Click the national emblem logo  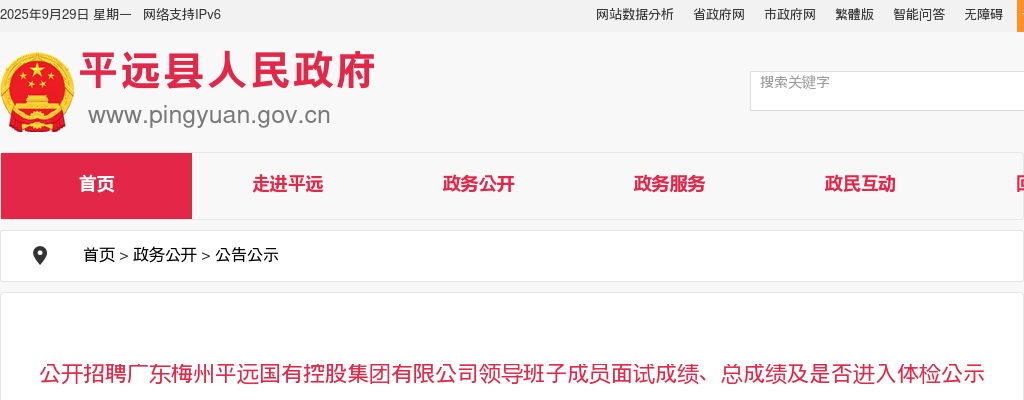click(x=37, y=92)
